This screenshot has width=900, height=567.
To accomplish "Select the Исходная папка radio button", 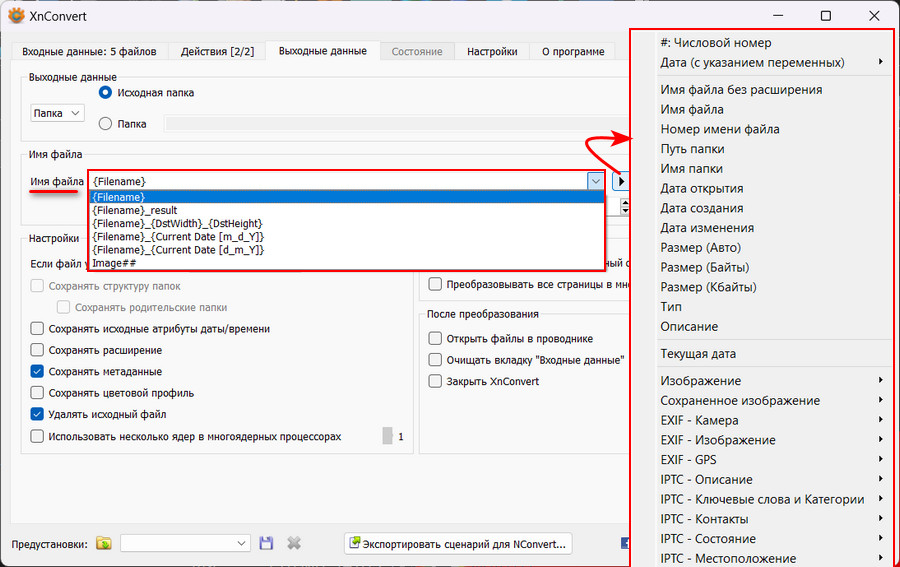I will click(105, 92).
